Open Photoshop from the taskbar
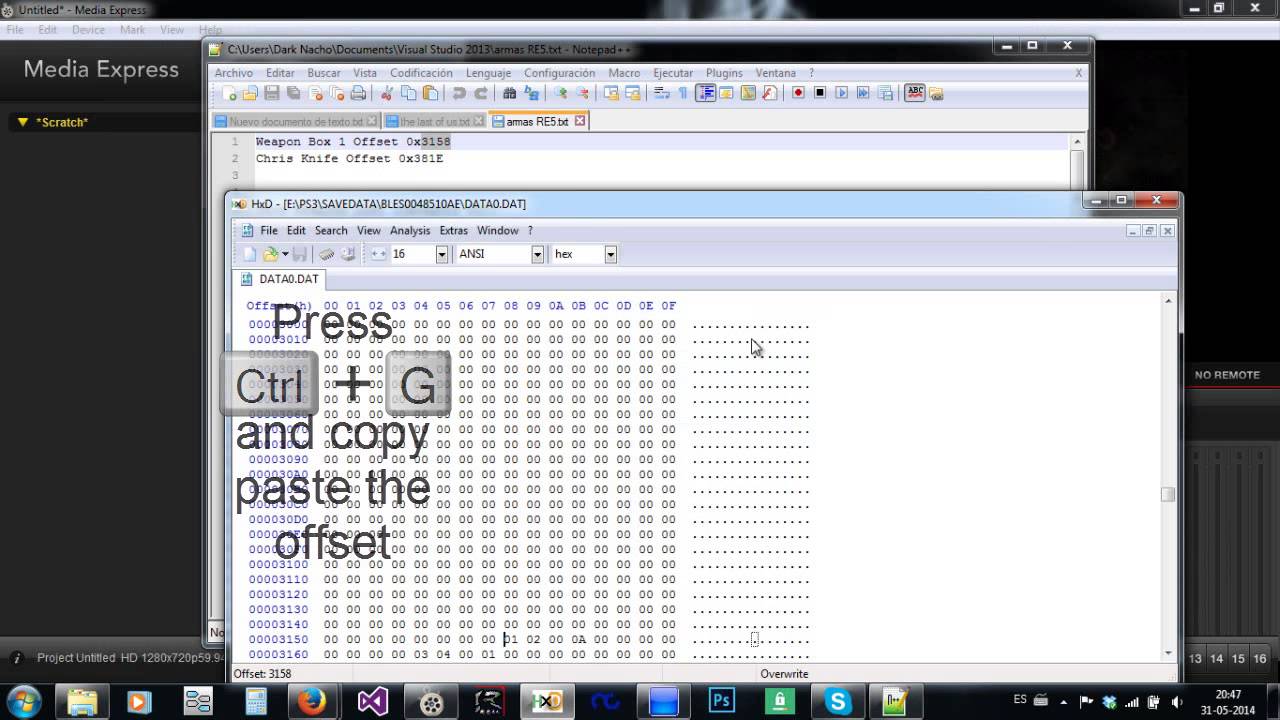 [721, 701]
